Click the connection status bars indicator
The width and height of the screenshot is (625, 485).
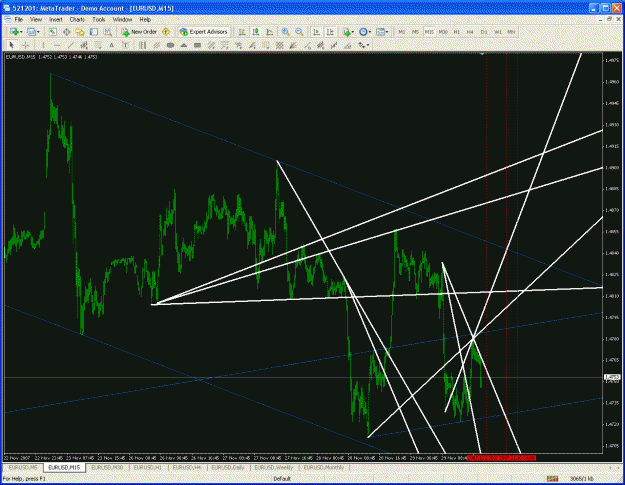(x=552, y=479)
